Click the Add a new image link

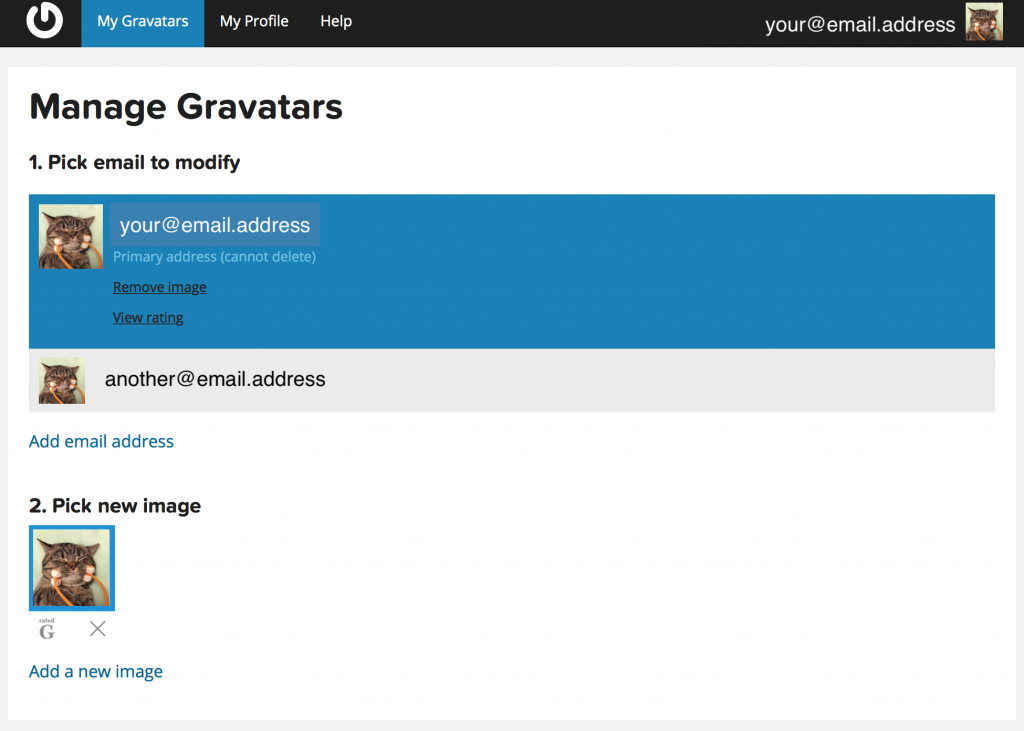click(x=96, y=672)
